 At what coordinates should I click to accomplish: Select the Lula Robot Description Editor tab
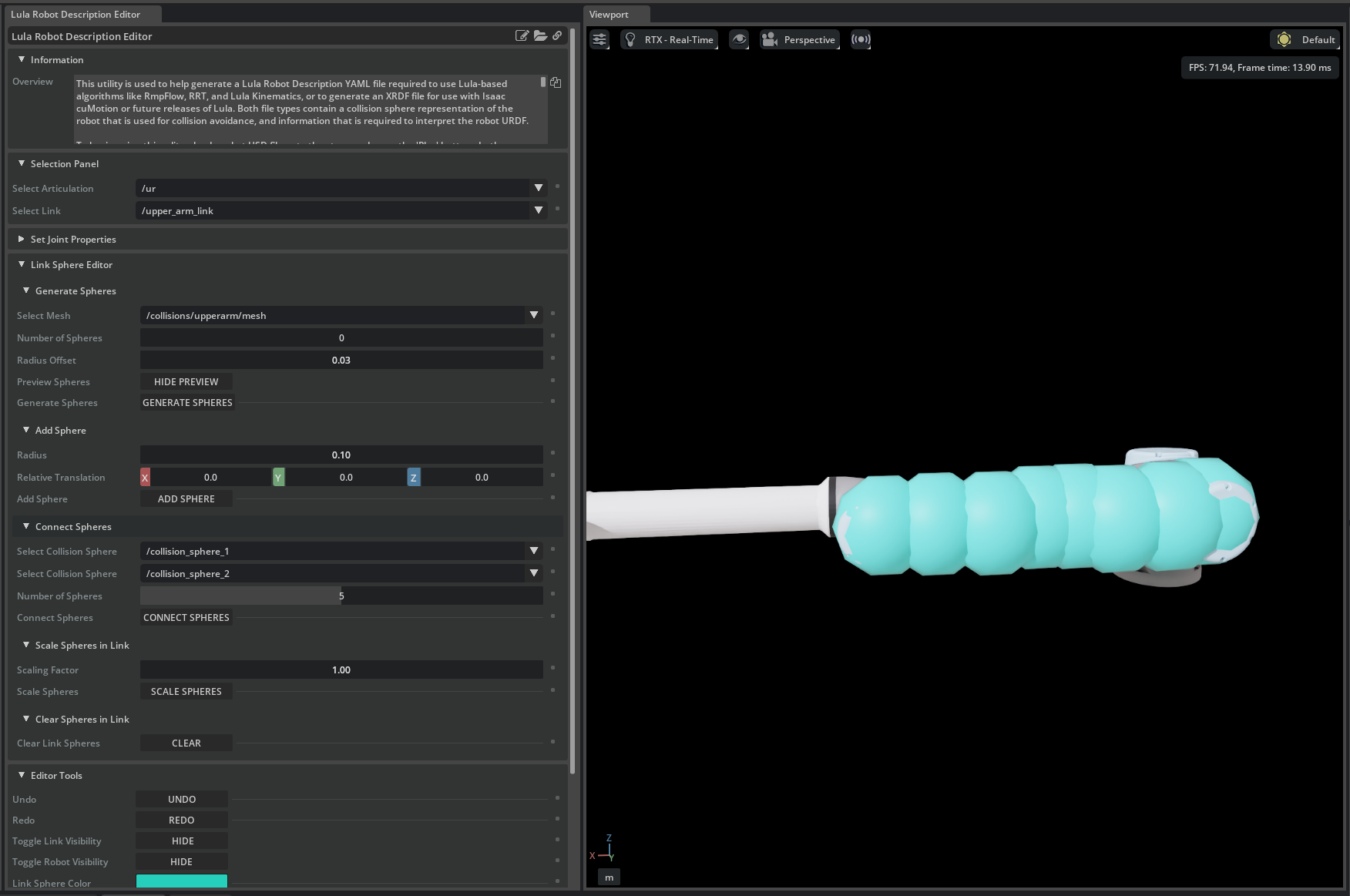pos(76,15)
